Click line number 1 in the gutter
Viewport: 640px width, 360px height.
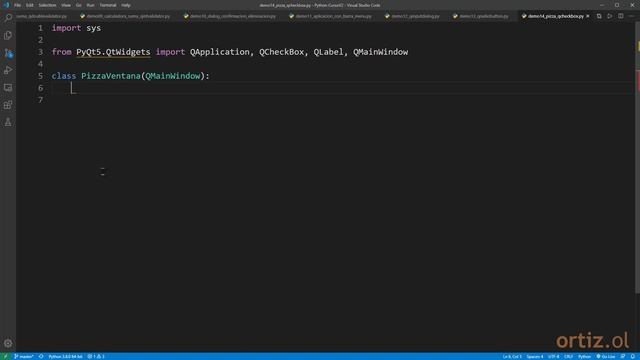pos(40,28)
